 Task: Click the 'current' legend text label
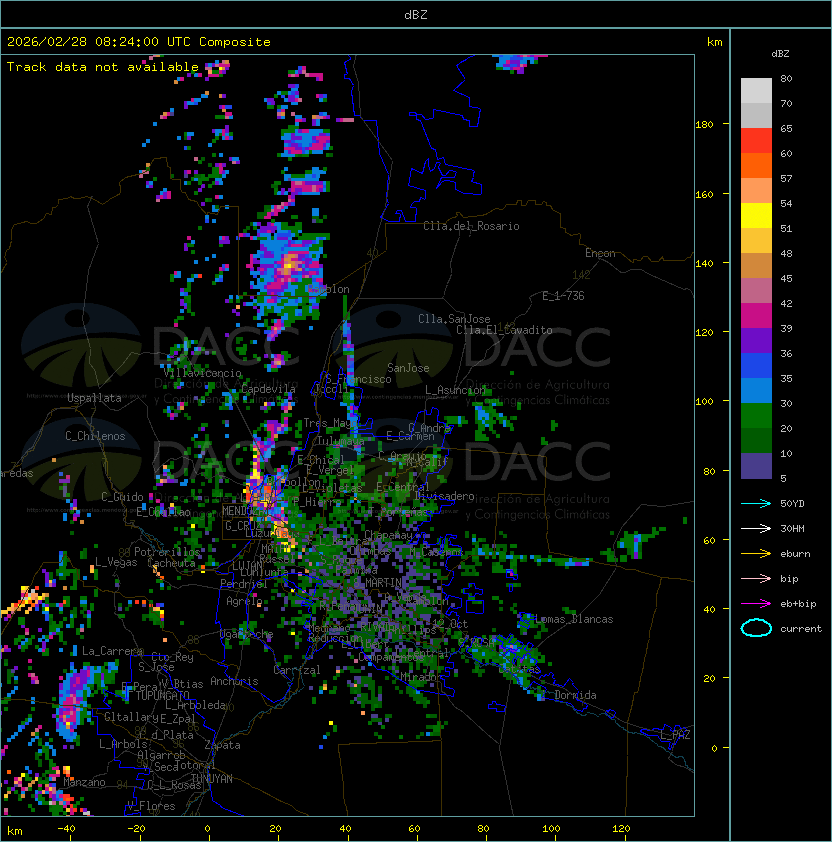(801, 629)
